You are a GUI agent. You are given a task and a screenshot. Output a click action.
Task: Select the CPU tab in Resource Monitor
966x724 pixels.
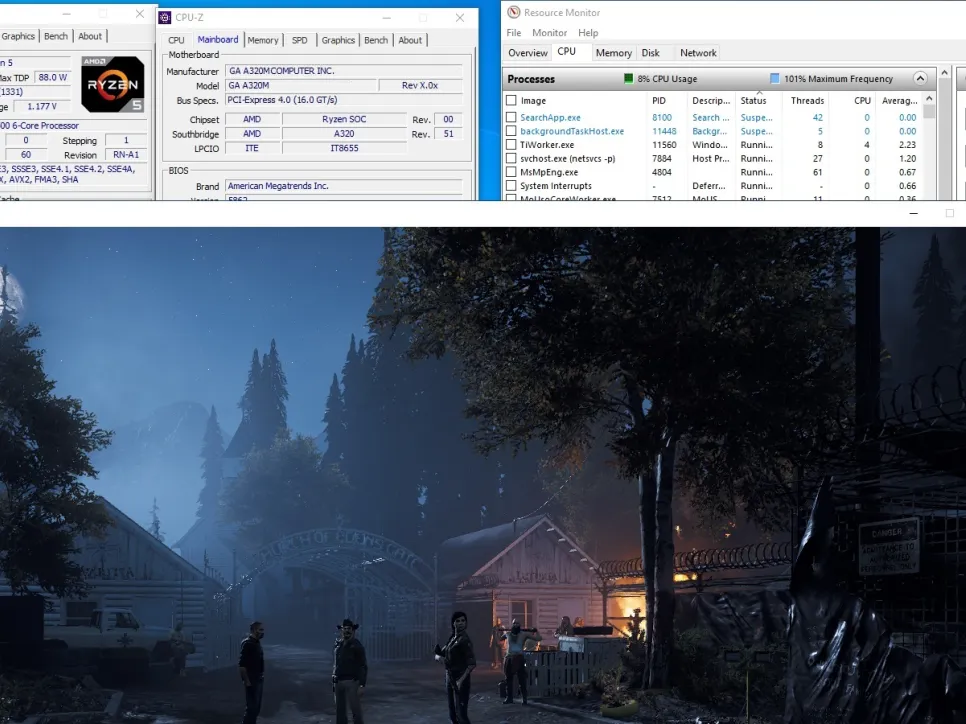[566, 52]
